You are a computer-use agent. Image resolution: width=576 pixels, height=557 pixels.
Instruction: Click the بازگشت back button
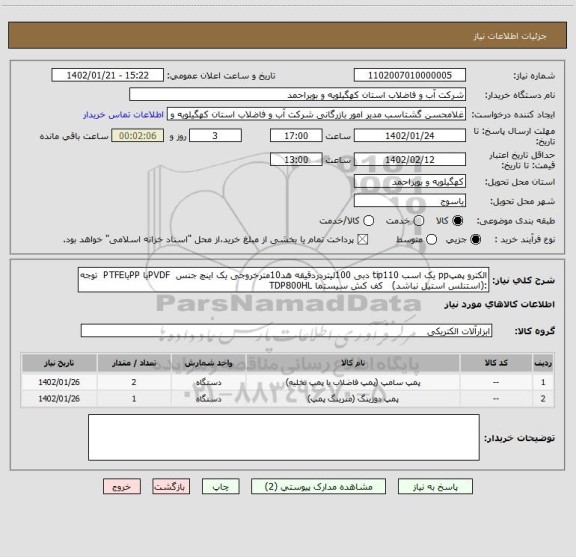click(171, 486)
